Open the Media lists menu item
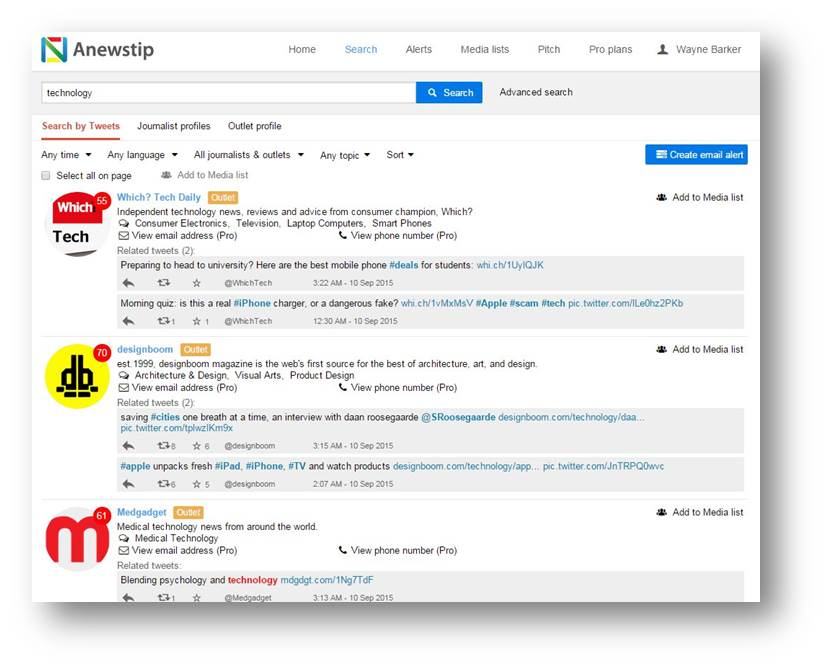The image size is (825, 667). pos(484,50)
